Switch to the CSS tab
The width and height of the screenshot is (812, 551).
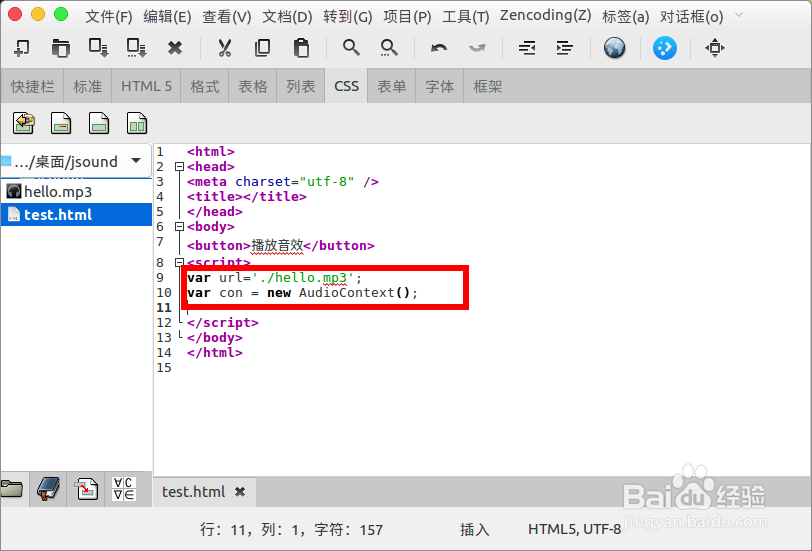click(x=346, y=86)
